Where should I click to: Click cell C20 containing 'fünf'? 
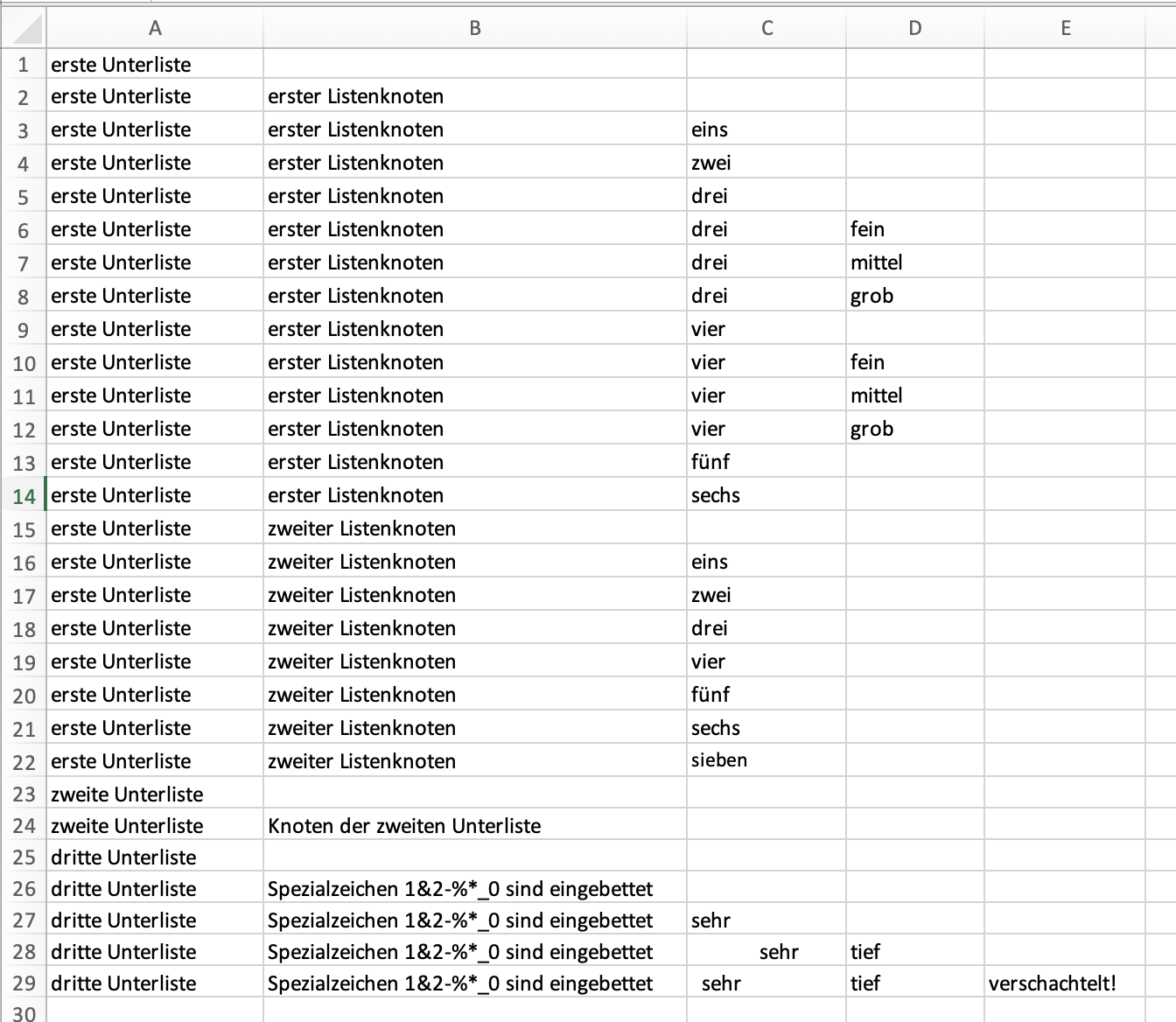coord(766,694)
